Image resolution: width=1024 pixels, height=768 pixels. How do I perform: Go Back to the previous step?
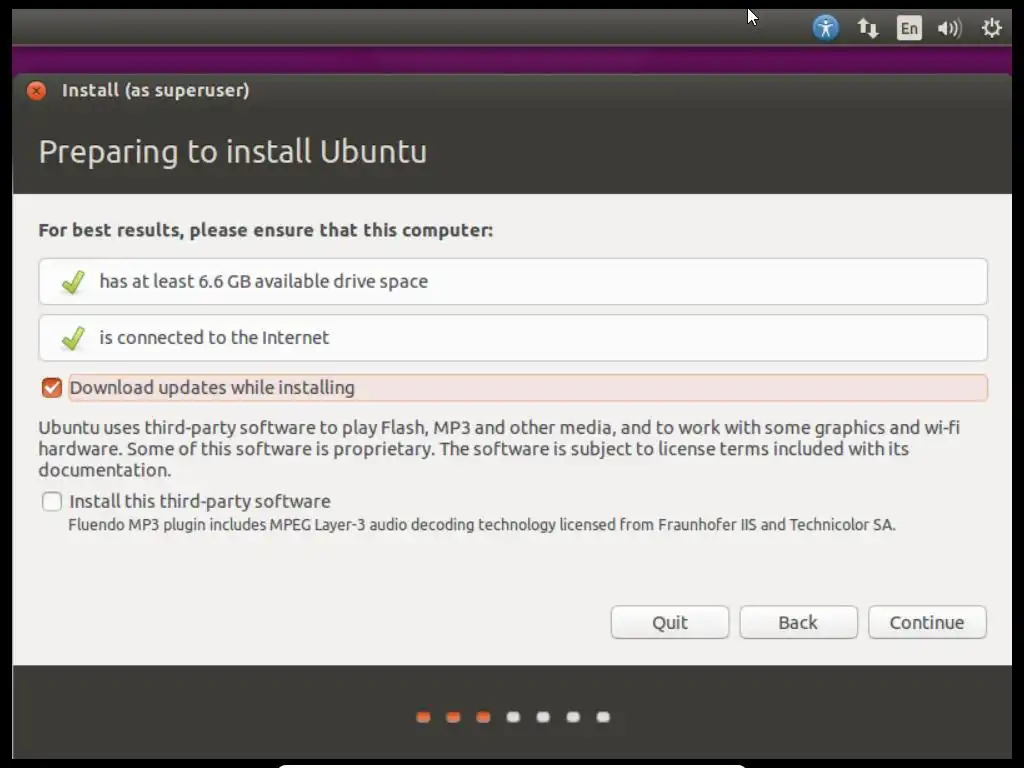coord(798,622)
